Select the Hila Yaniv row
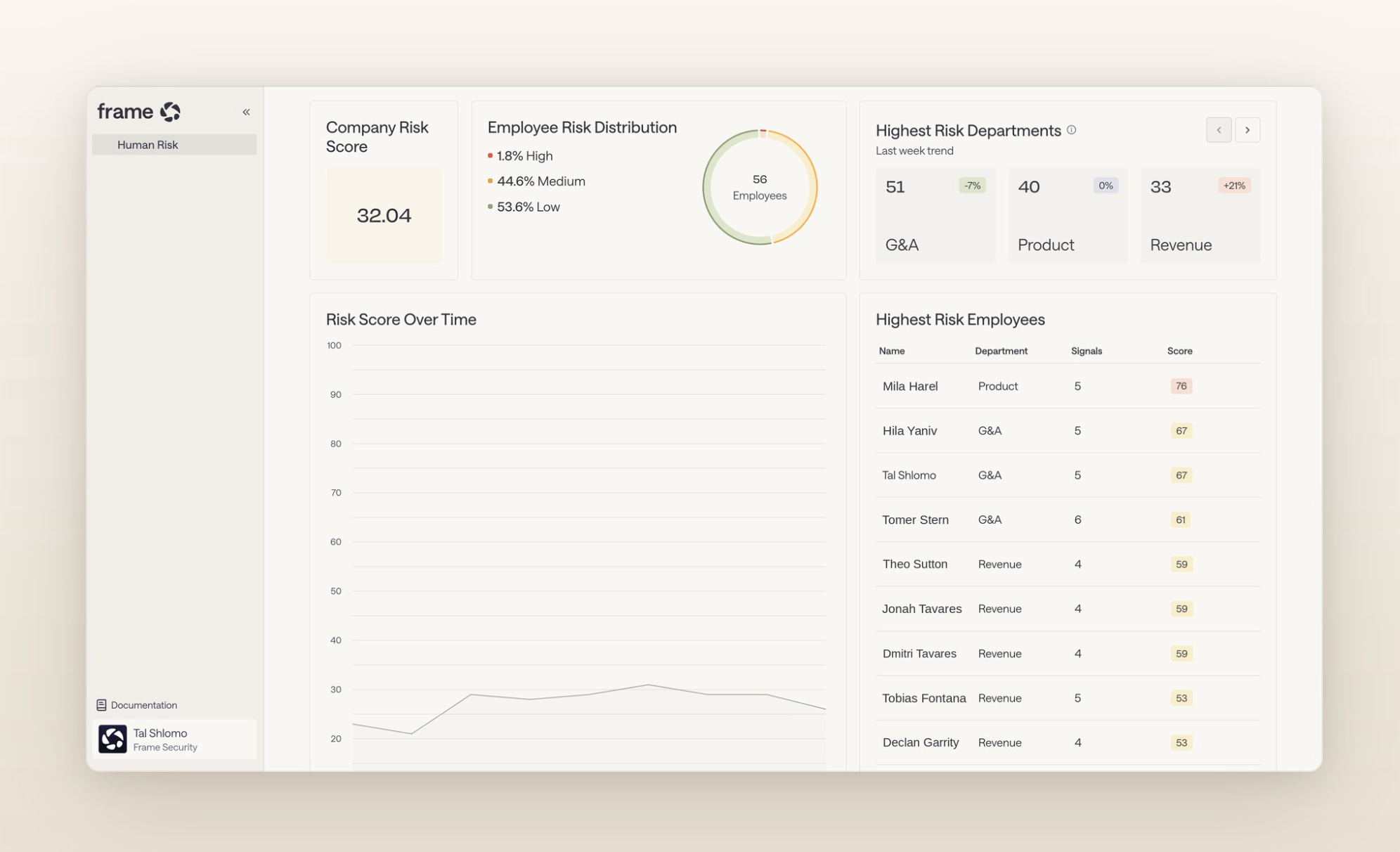Screen dimensions: 1400x852 point(1068,430)
